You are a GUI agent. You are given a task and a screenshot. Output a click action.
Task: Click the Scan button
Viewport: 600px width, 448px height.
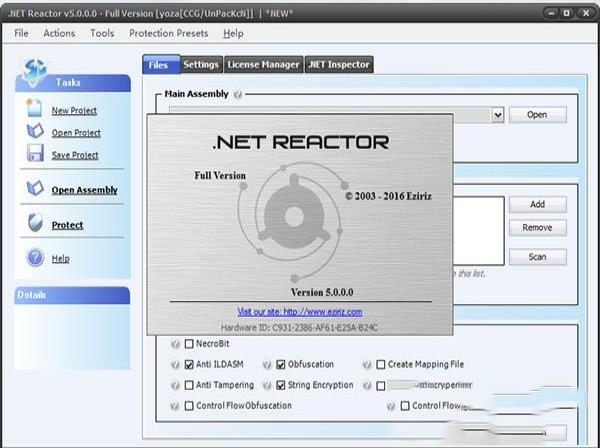[538, 257]
